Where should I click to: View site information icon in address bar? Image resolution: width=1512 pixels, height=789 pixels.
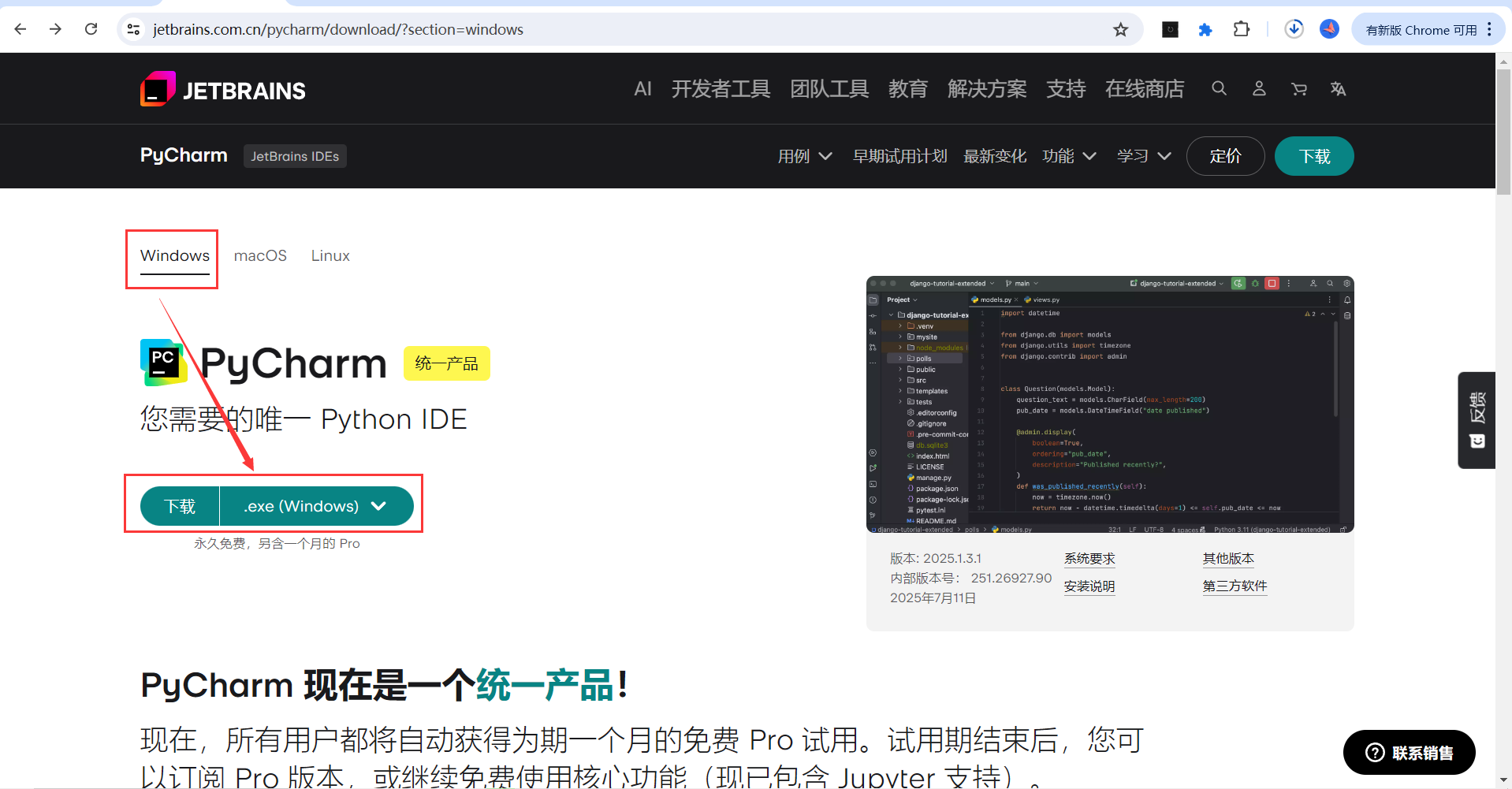click(134, 29)
